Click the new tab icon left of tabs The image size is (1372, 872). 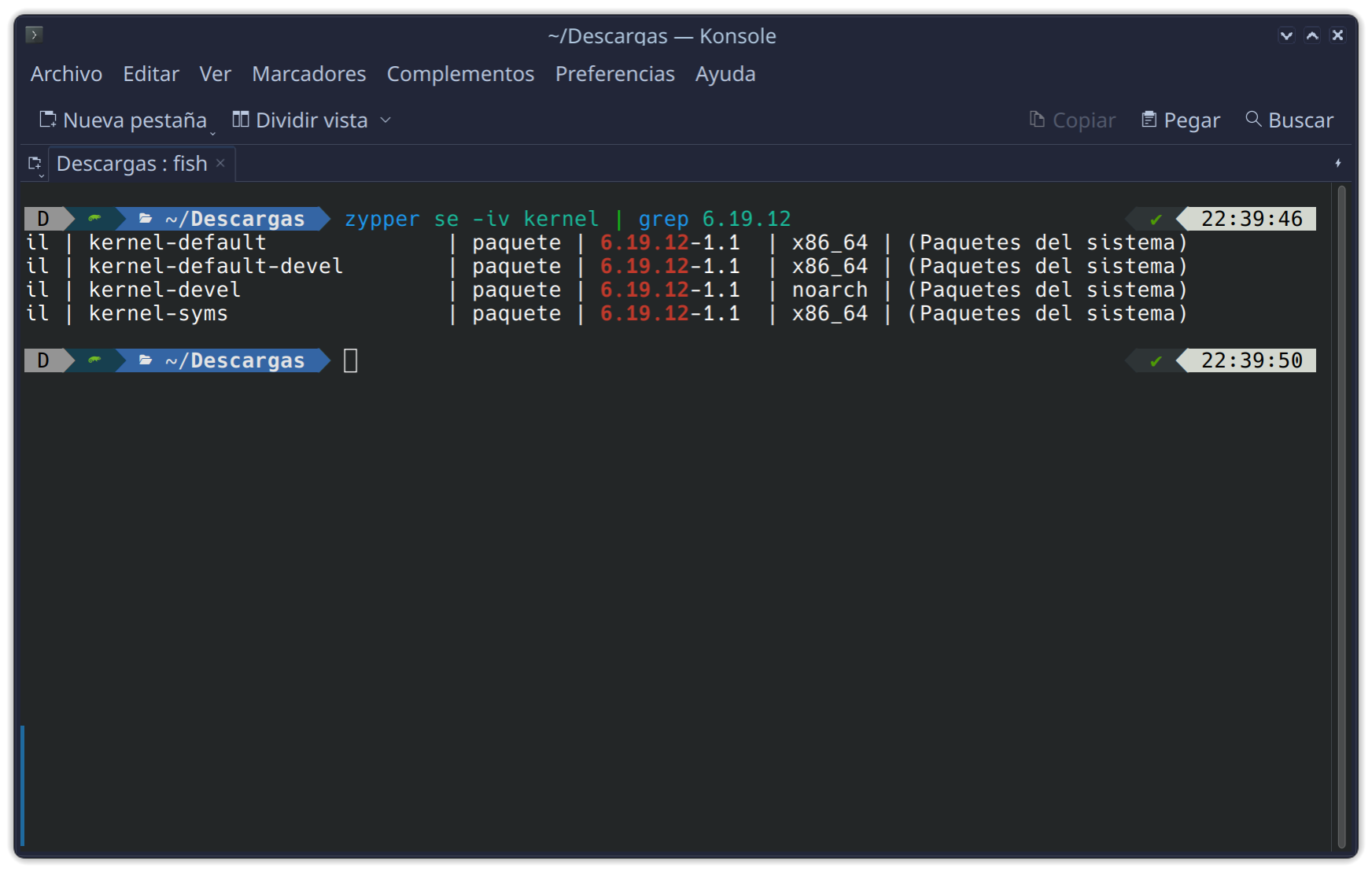point(35,164)
